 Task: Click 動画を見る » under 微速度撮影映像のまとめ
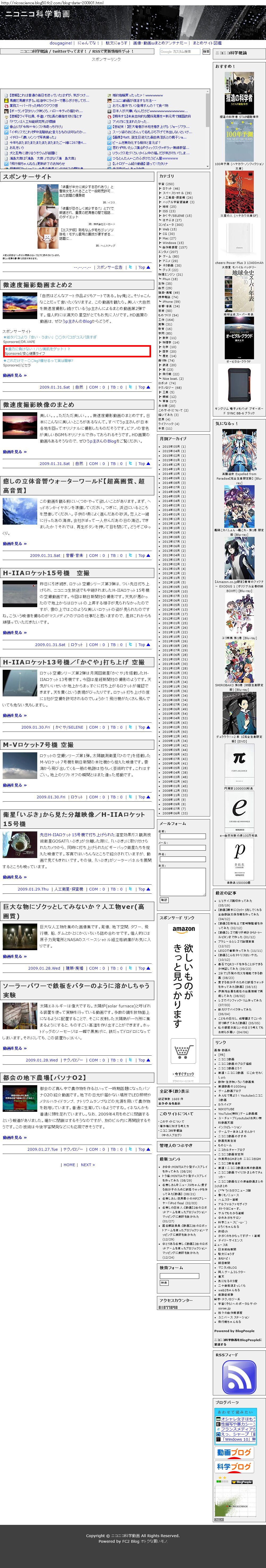pyautogui.click(x=15, y=452)
